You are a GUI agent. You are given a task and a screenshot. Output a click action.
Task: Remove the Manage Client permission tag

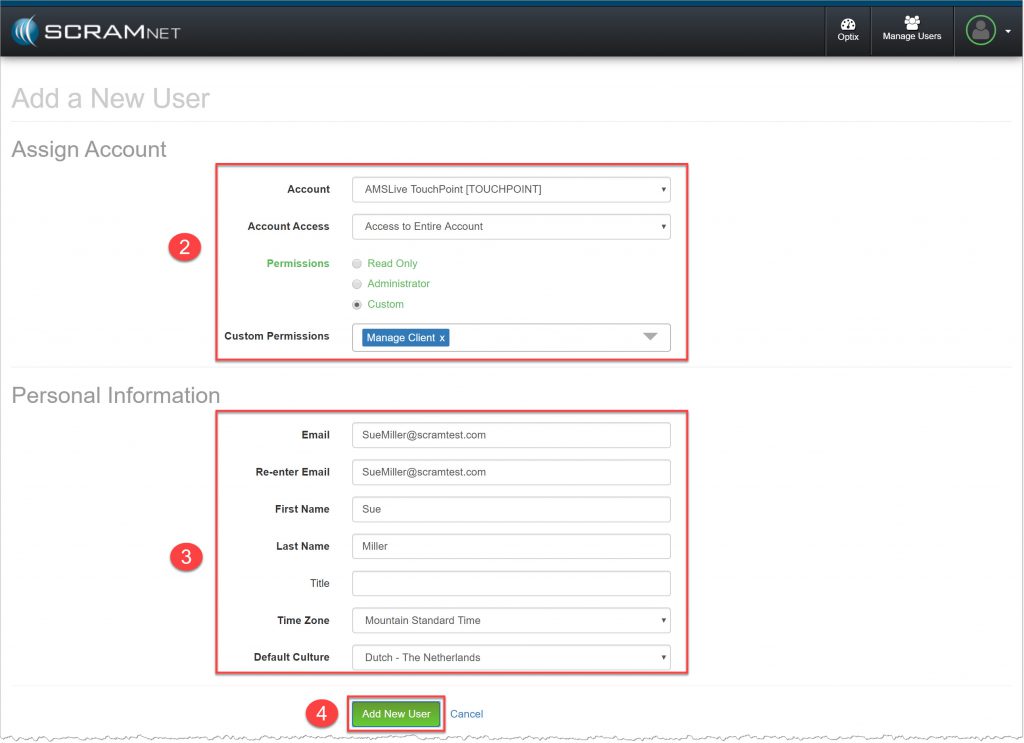point(441,337)
